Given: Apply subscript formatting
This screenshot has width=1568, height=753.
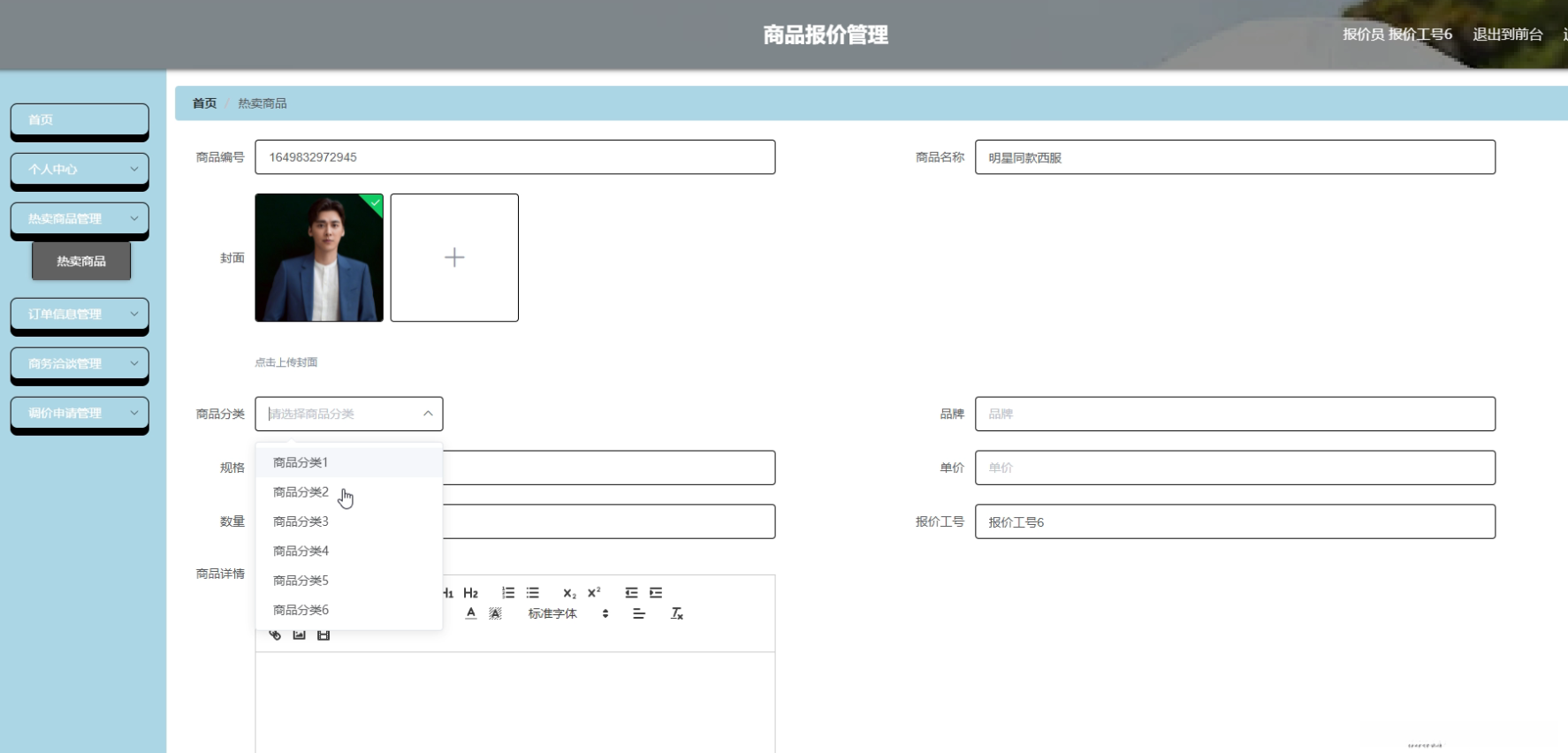Looking at the screenshot, I should [x=569, y=593].
